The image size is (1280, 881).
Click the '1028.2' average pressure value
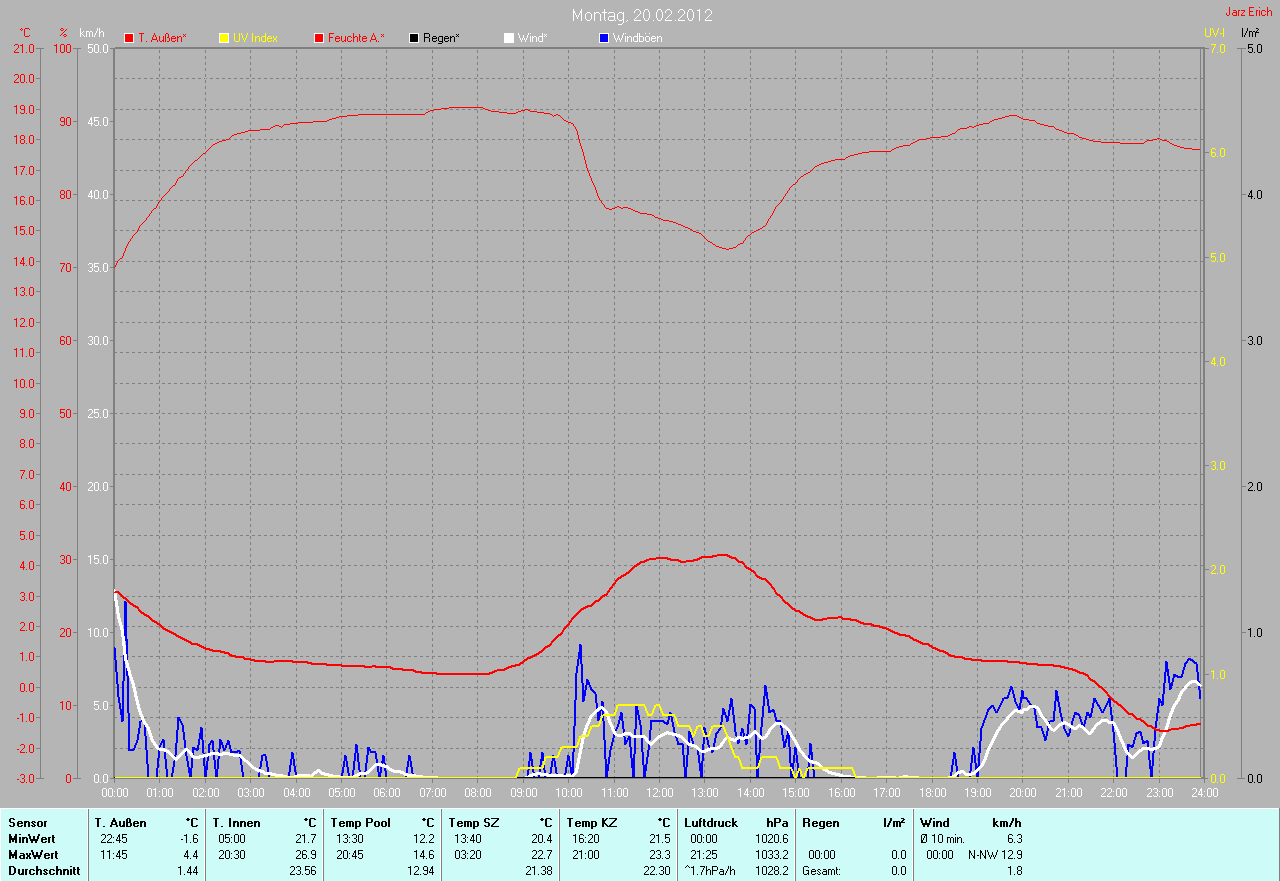pyautogui.click(x=771, y=871)
